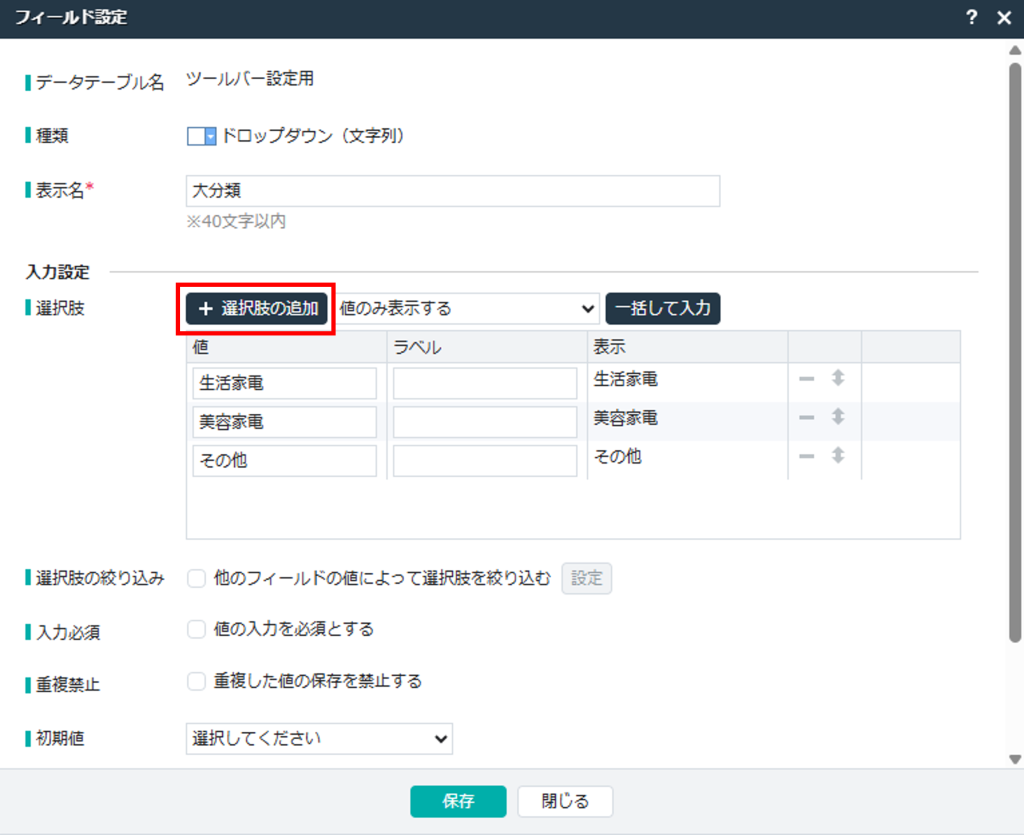This screenshot has height=835, width=1024.
Task: Click the reorder arrows for 美容家電 row
Action: pos(838,417)
